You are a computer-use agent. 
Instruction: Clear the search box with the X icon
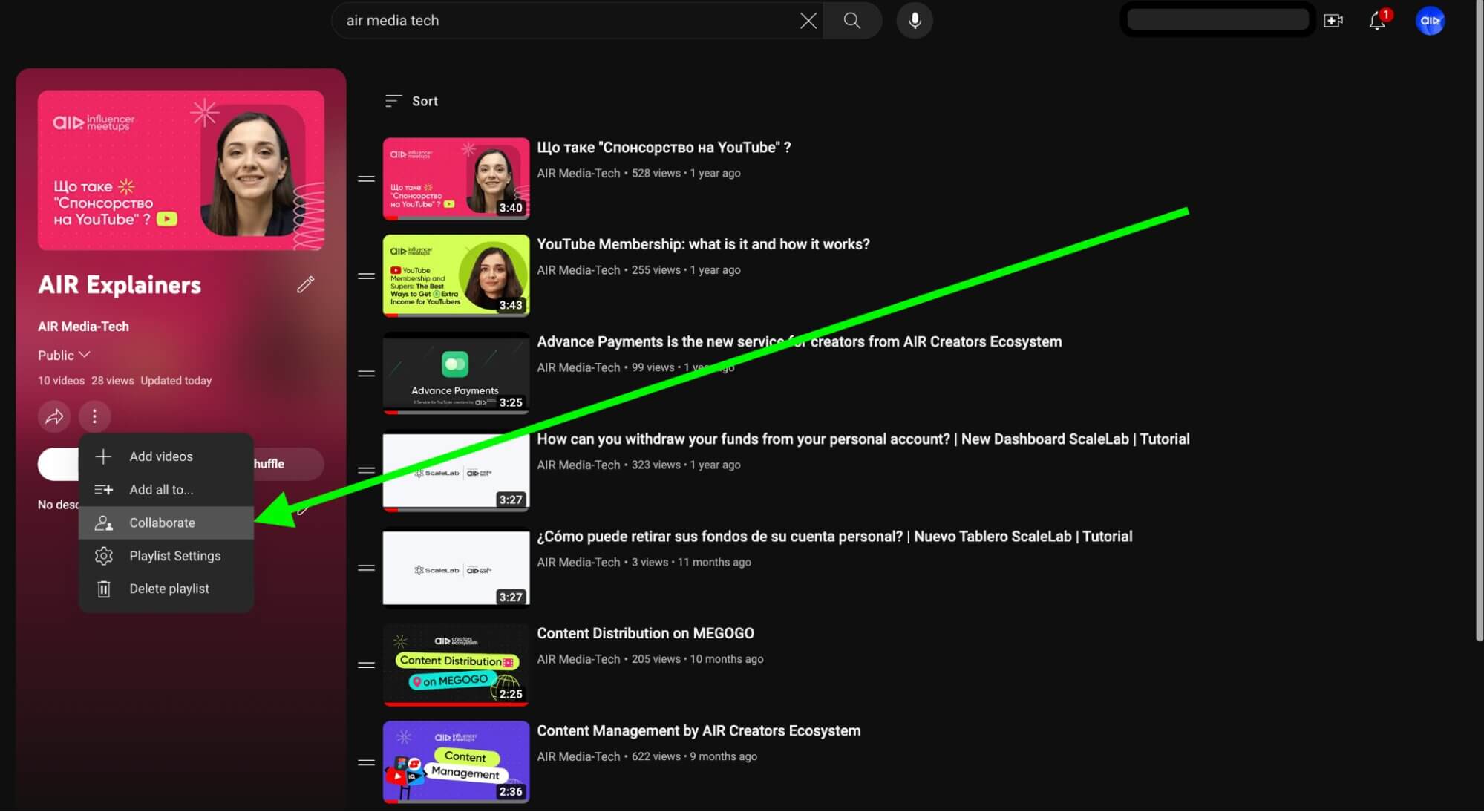808,21
